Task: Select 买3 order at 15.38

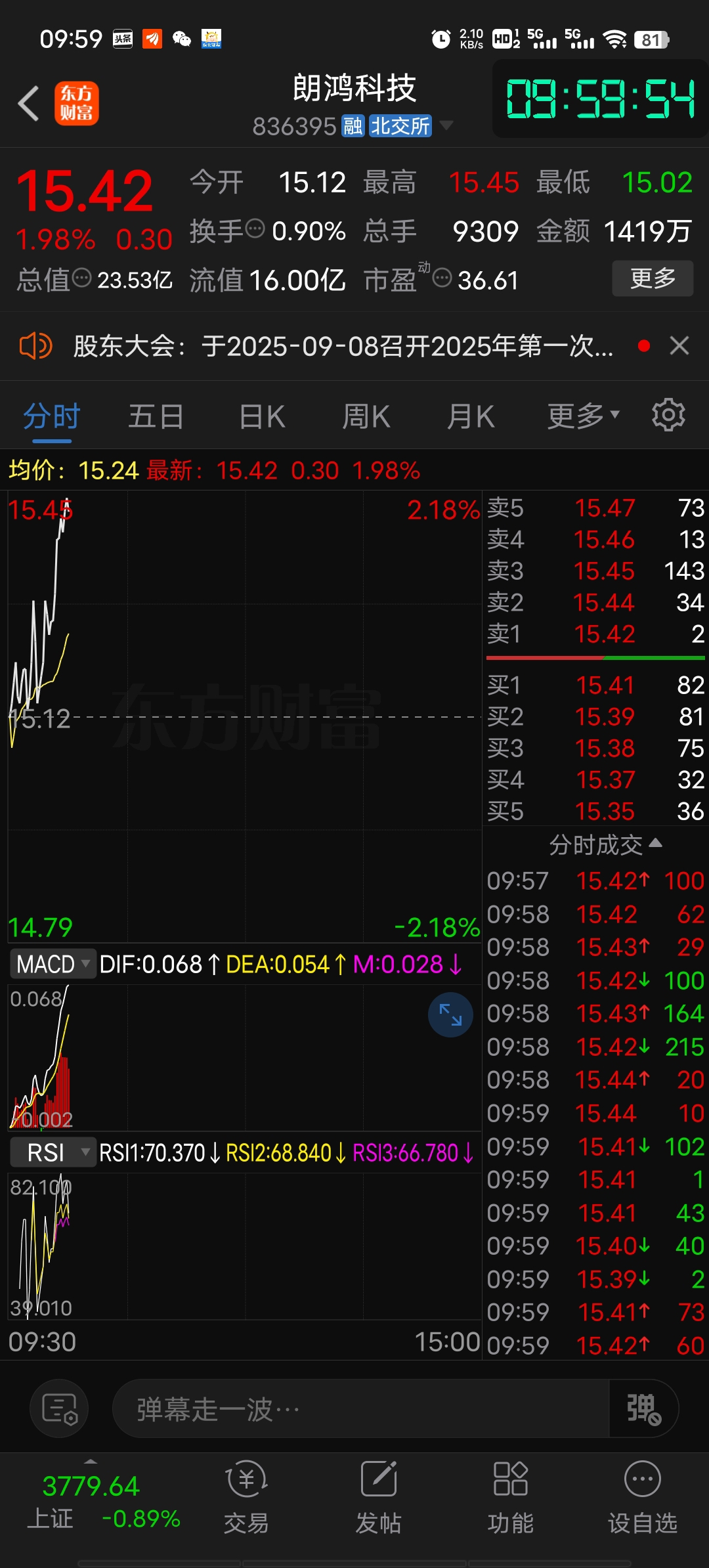Action: [595, 748]
